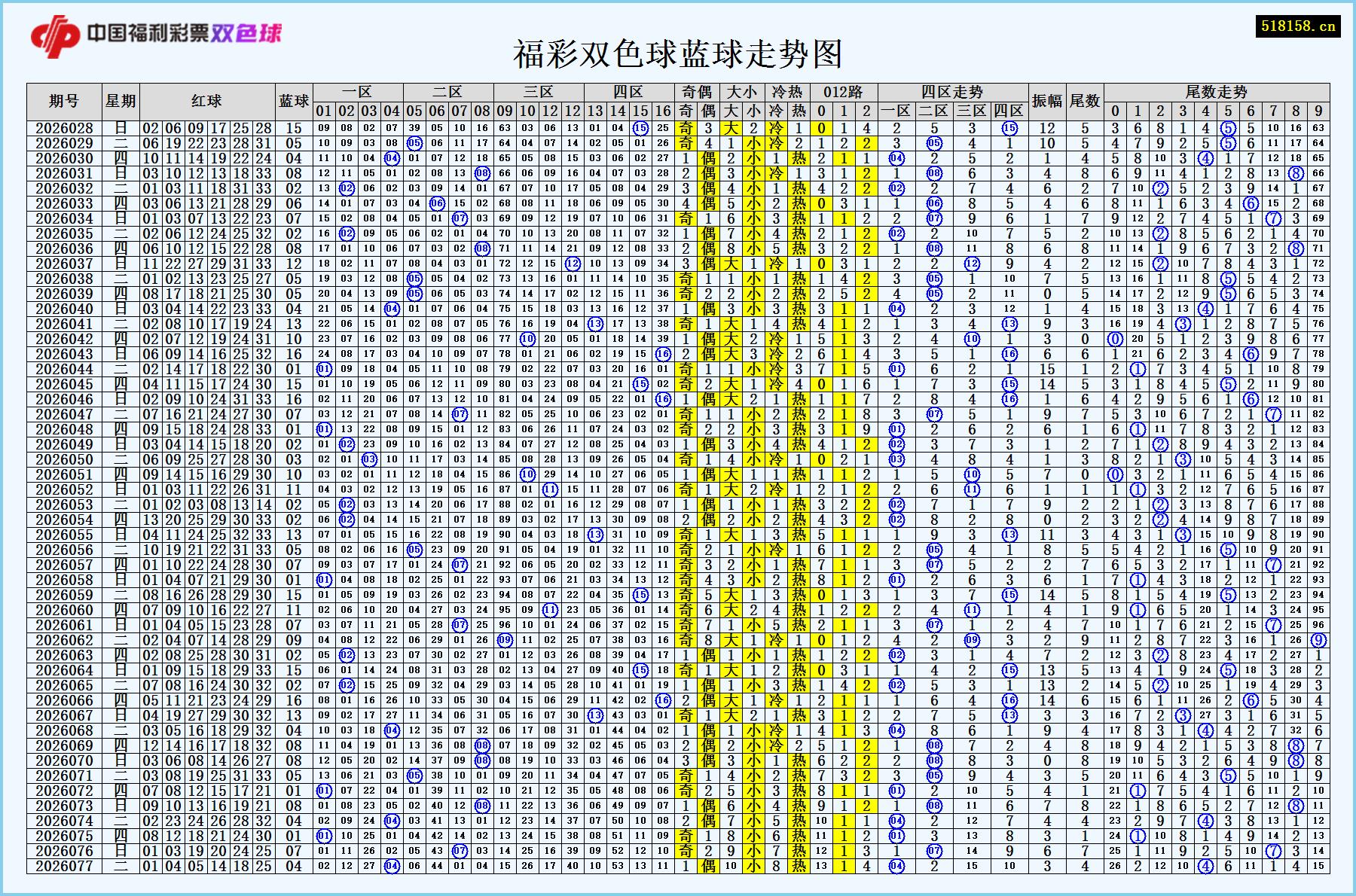Click red balls 11 22 27 29 31 33
This screenshot has height=896, width=1356.
click(207, 264)
